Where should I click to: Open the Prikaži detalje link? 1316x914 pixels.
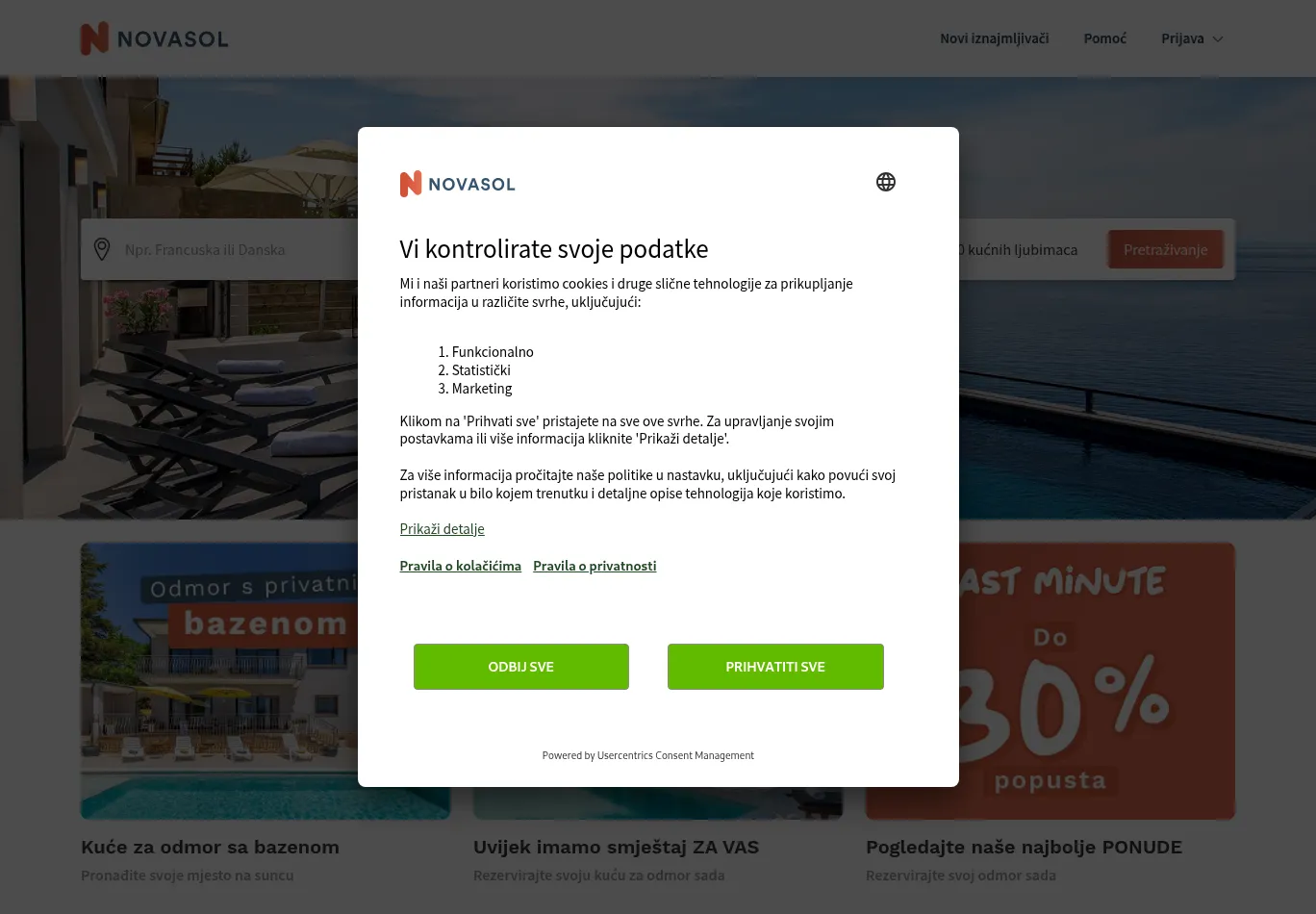[x=442, y=529]
